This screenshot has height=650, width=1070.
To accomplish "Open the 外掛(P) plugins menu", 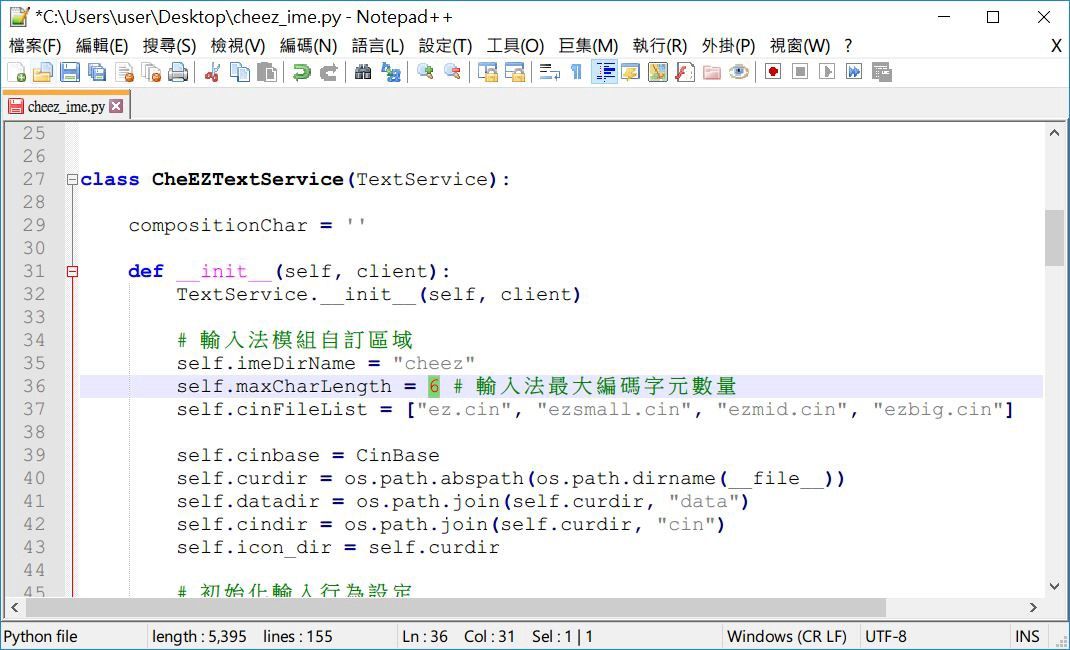I will coord(728,46).
